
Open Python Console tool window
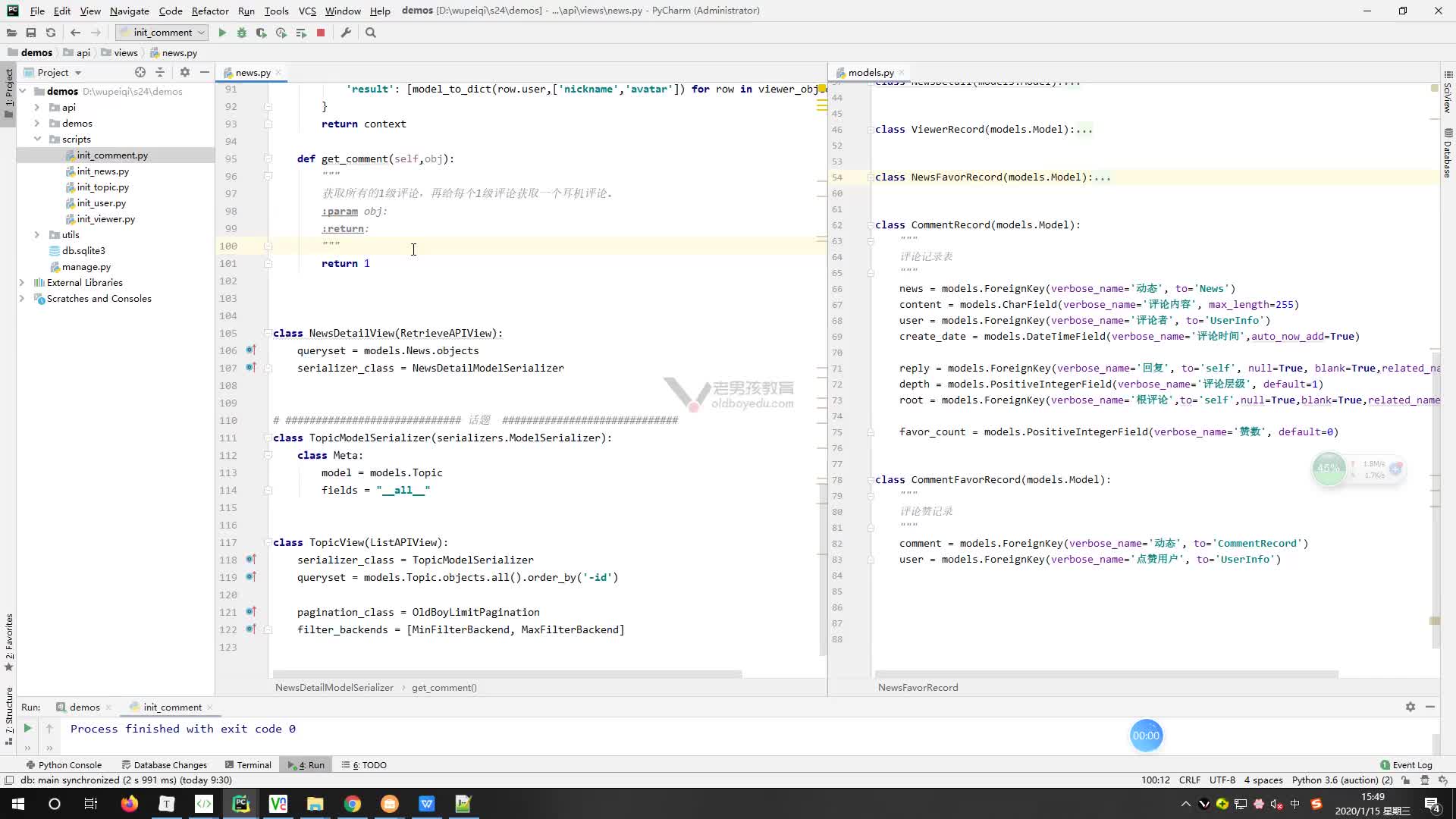point(64,765)
